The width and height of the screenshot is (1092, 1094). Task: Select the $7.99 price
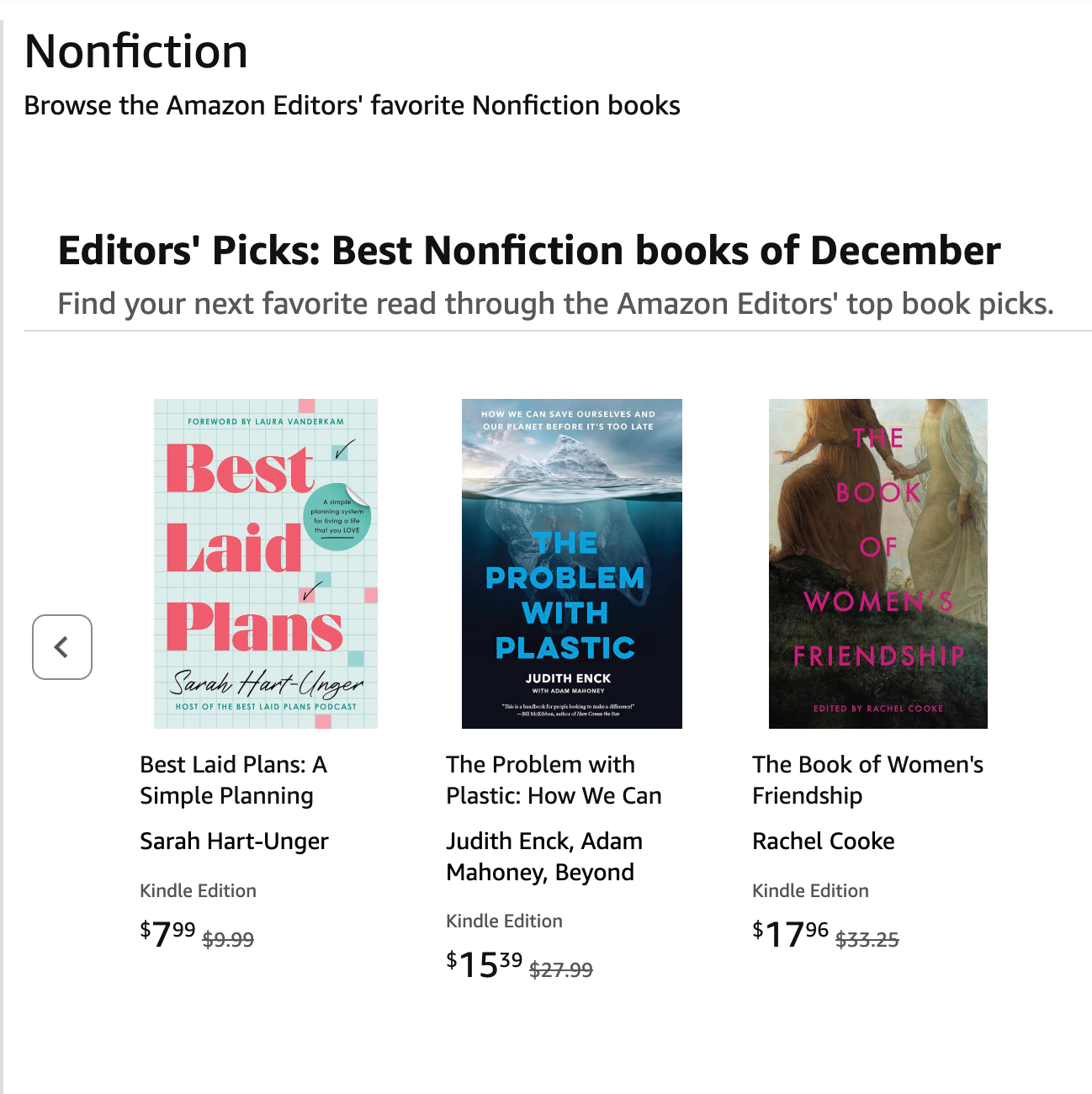[168, 933]
